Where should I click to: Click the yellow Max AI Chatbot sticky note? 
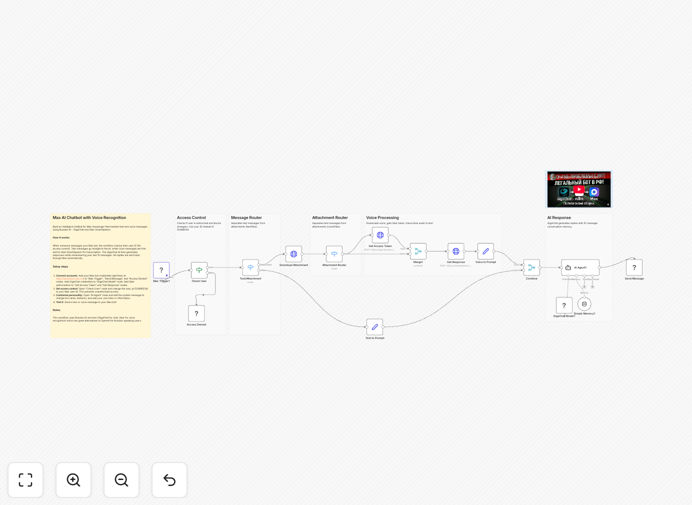click(x=101, y=276)
